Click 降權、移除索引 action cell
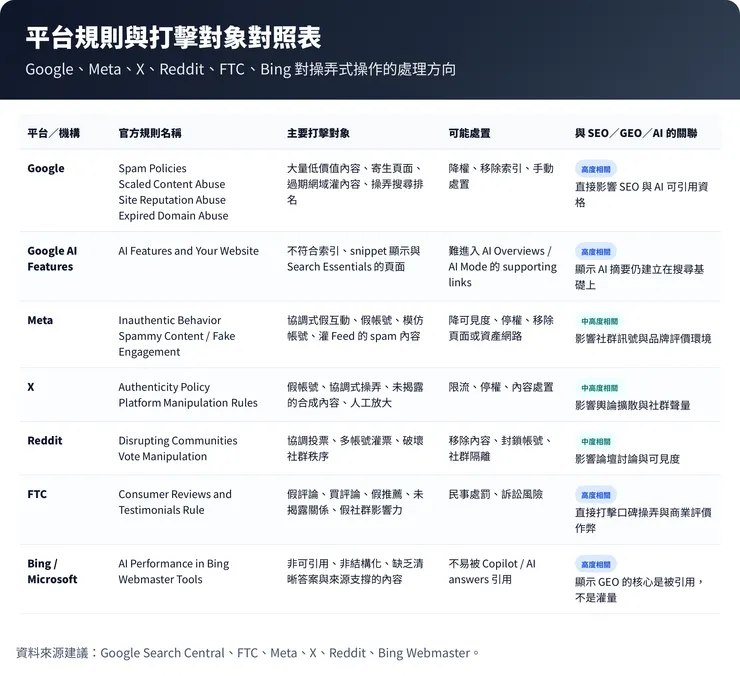This screenshot has width=740, height=676. tap(501, 176)
